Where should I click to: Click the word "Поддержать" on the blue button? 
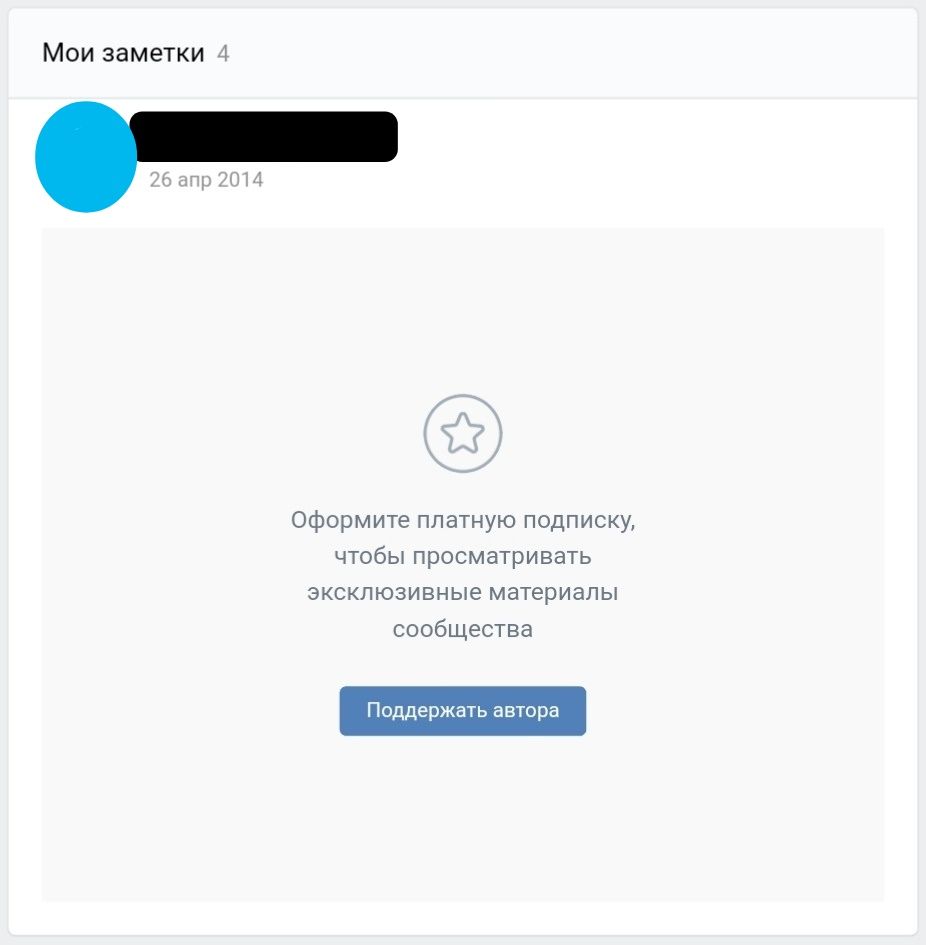click(x=427, y=711)
